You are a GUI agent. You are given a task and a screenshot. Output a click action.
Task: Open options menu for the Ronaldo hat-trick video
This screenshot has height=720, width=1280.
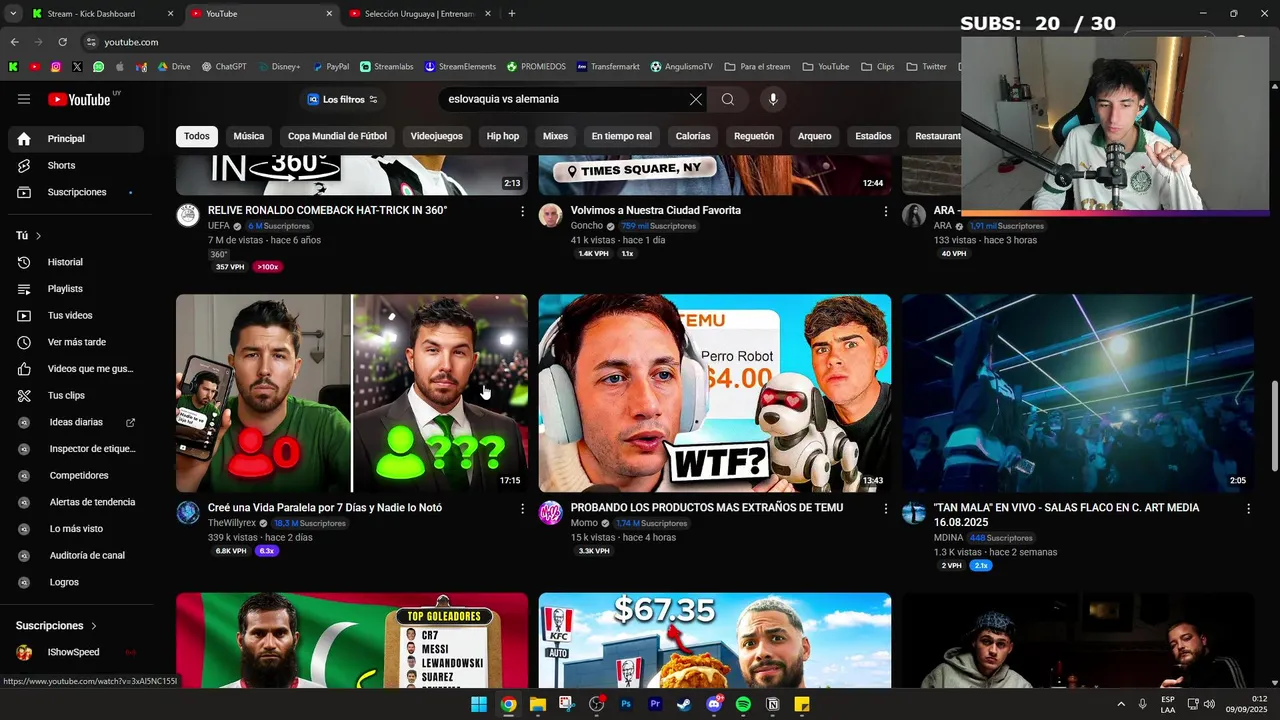522,211
